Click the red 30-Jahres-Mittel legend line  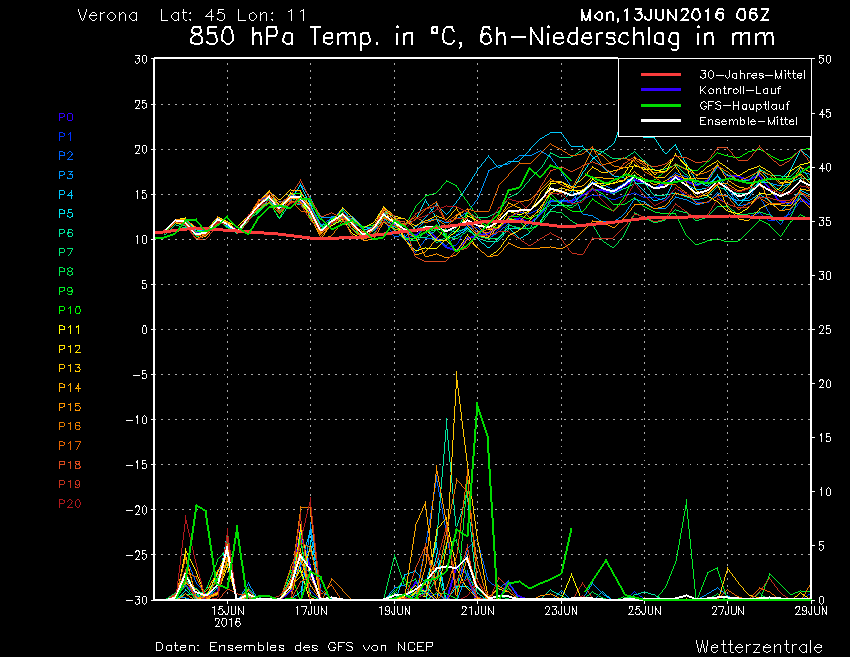tap(661, 75)
